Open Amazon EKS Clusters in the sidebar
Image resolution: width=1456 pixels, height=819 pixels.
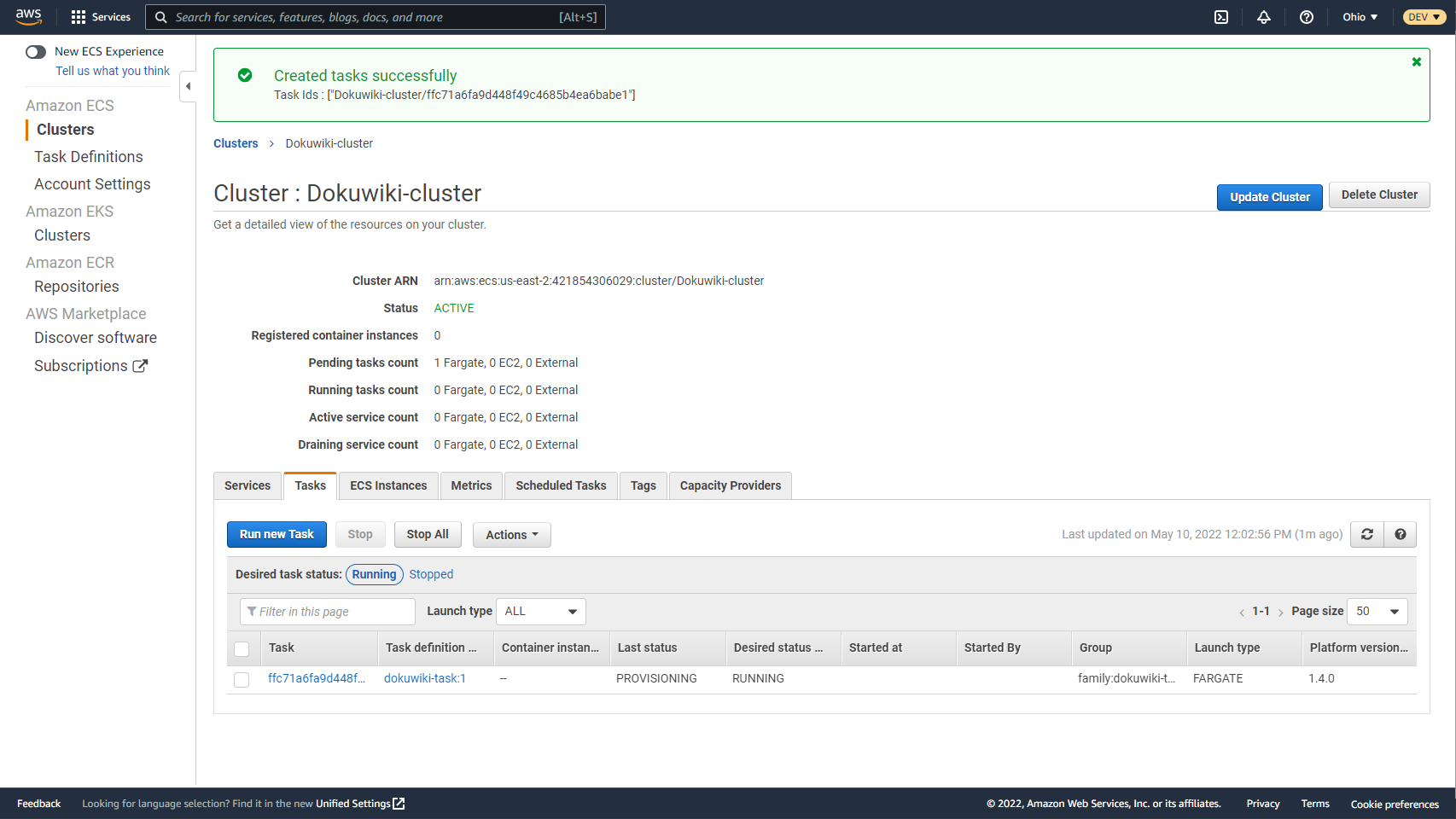62,235
